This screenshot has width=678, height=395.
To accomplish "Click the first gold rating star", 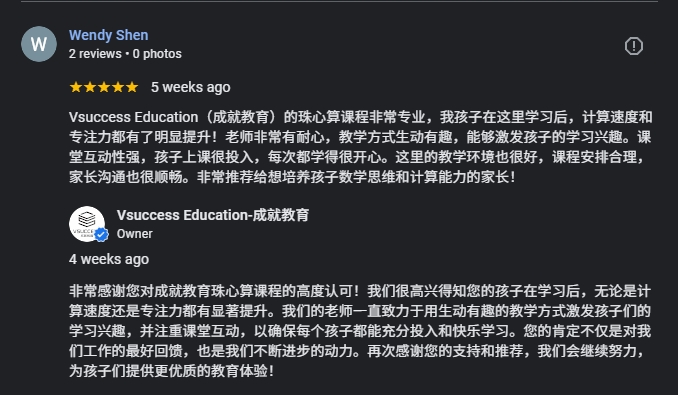I will tap(76, 87).
